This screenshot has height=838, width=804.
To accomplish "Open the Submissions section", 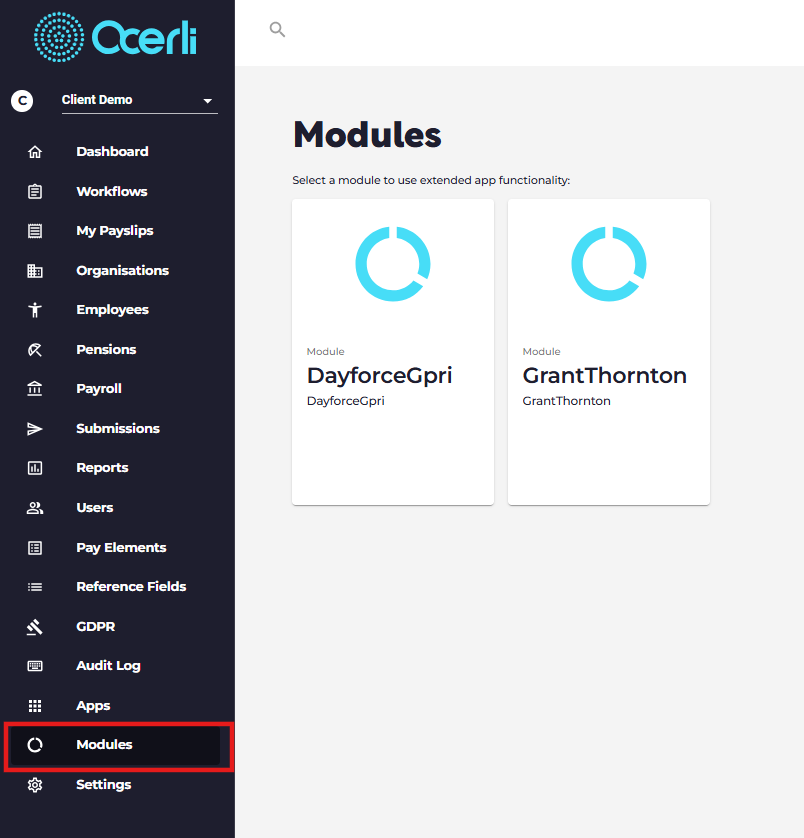I will (118, 429).
